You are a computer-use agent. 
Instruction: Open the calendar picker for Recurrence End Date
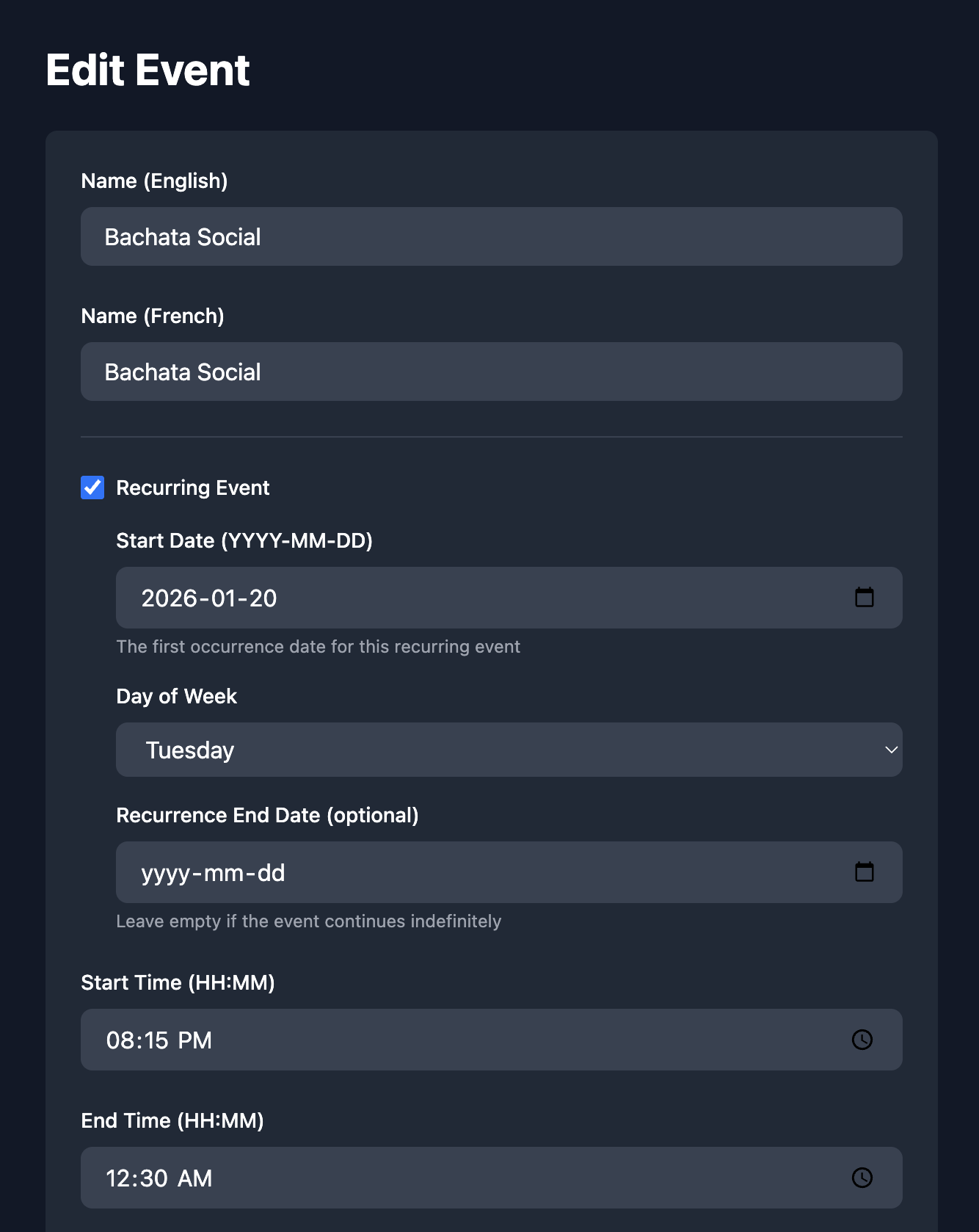tap(865, 872)
